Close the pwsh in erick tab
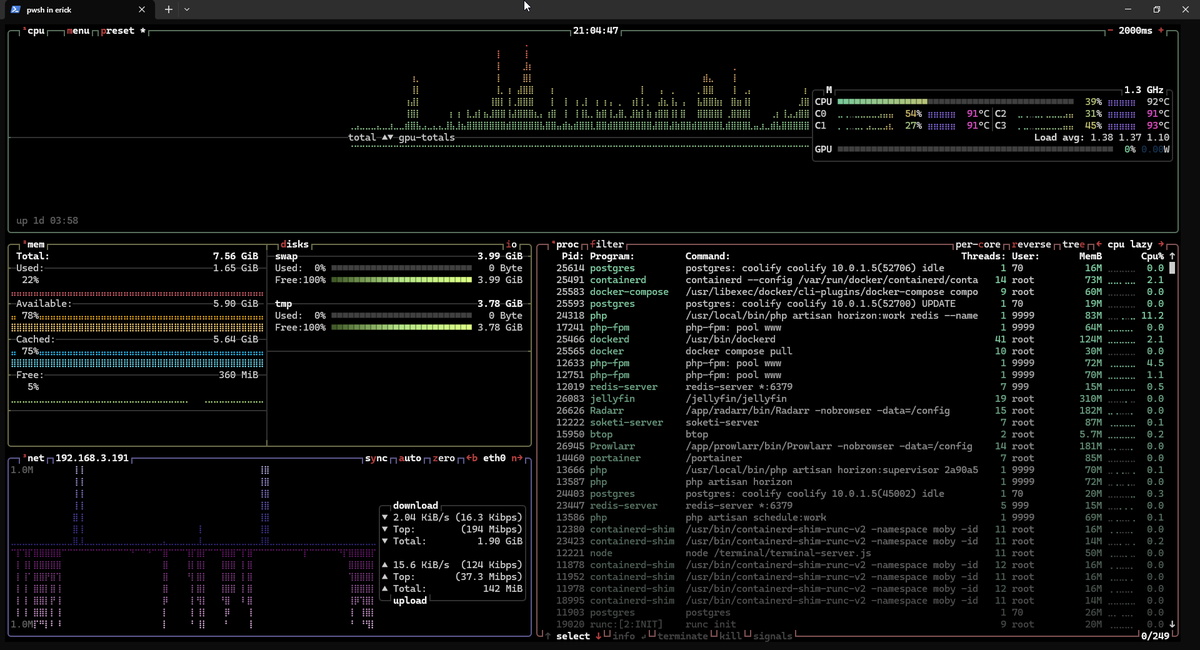1200x650 pixels. pyautogui.click(x=141, y=9)
